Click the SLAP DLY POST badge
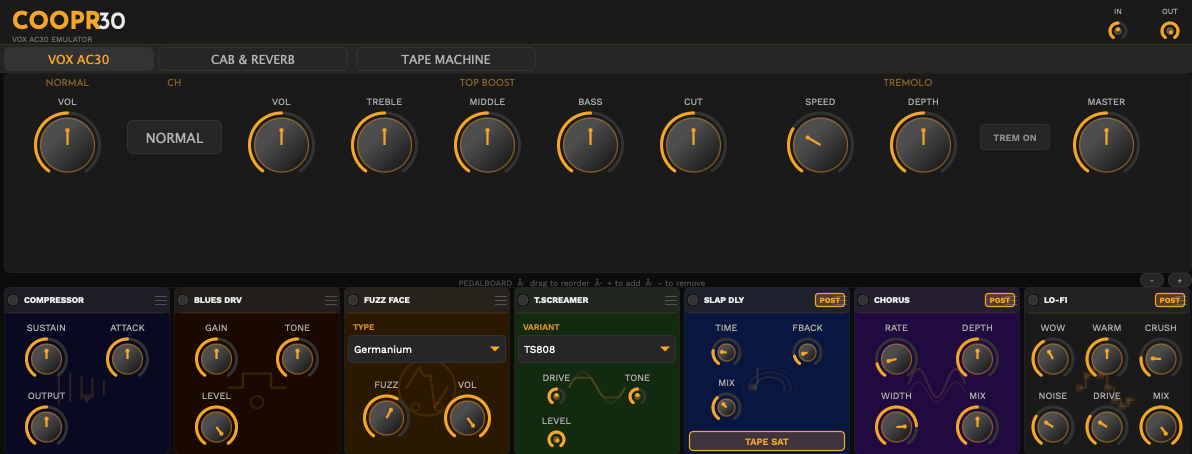Viewport: 1192px width, 454px height. point(830,300)
